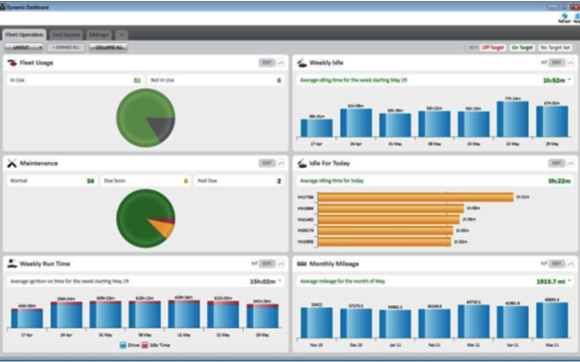The height and width of the screenshot is (362, 580).
Task: Click the Maintenance wrench icon
Action: (12, 163)
